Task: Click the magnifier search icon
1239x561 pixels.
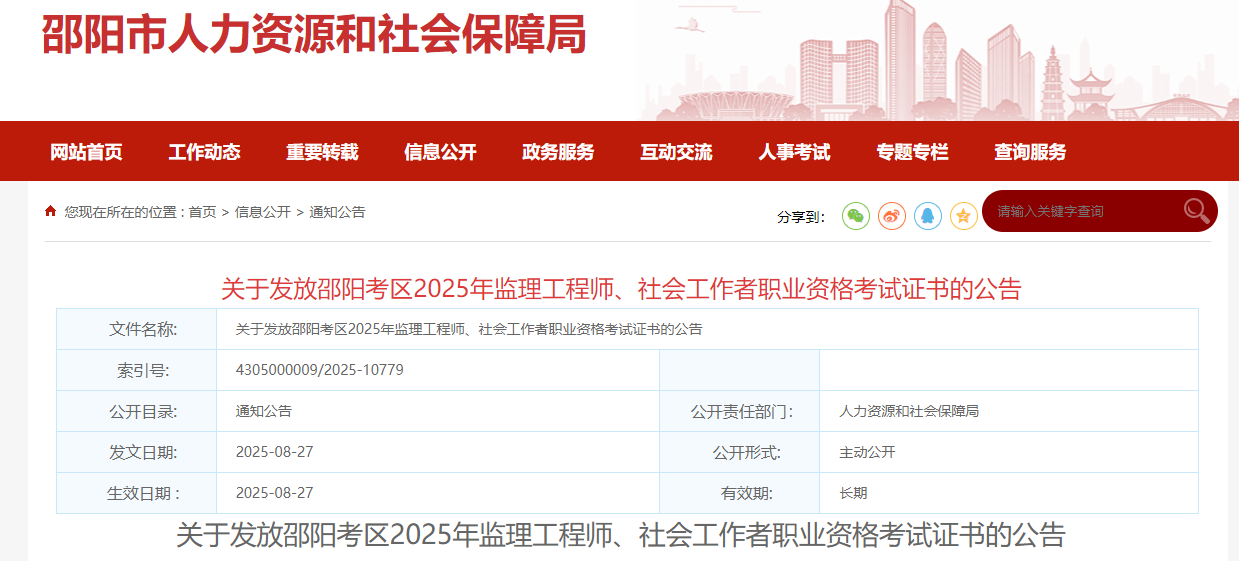Action: (1196, 210)
